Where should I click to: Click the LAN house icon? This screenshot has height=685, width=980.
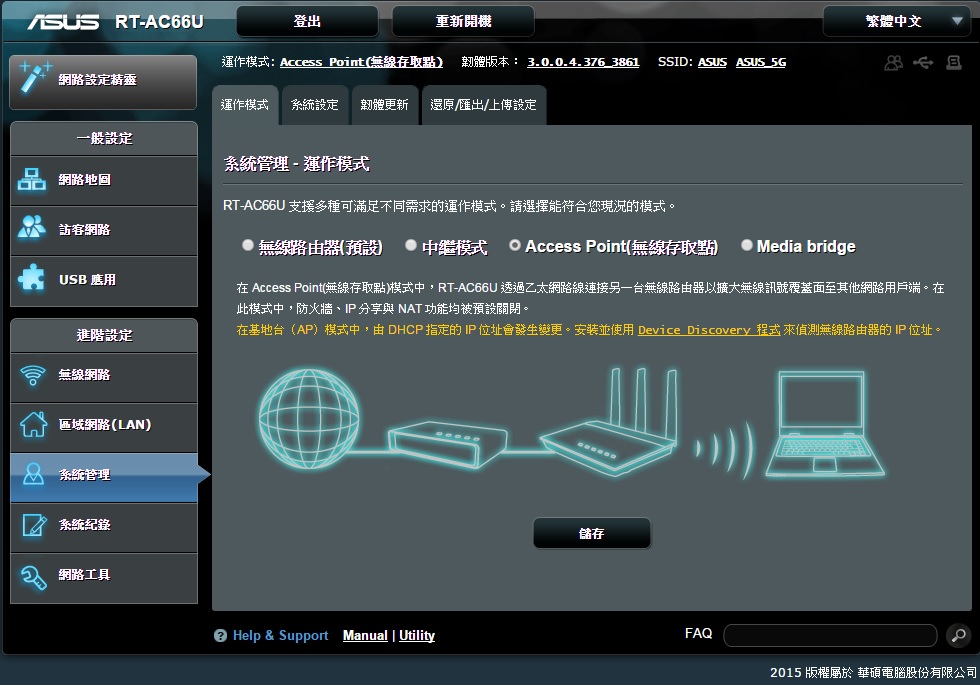(x=33, y=424)
